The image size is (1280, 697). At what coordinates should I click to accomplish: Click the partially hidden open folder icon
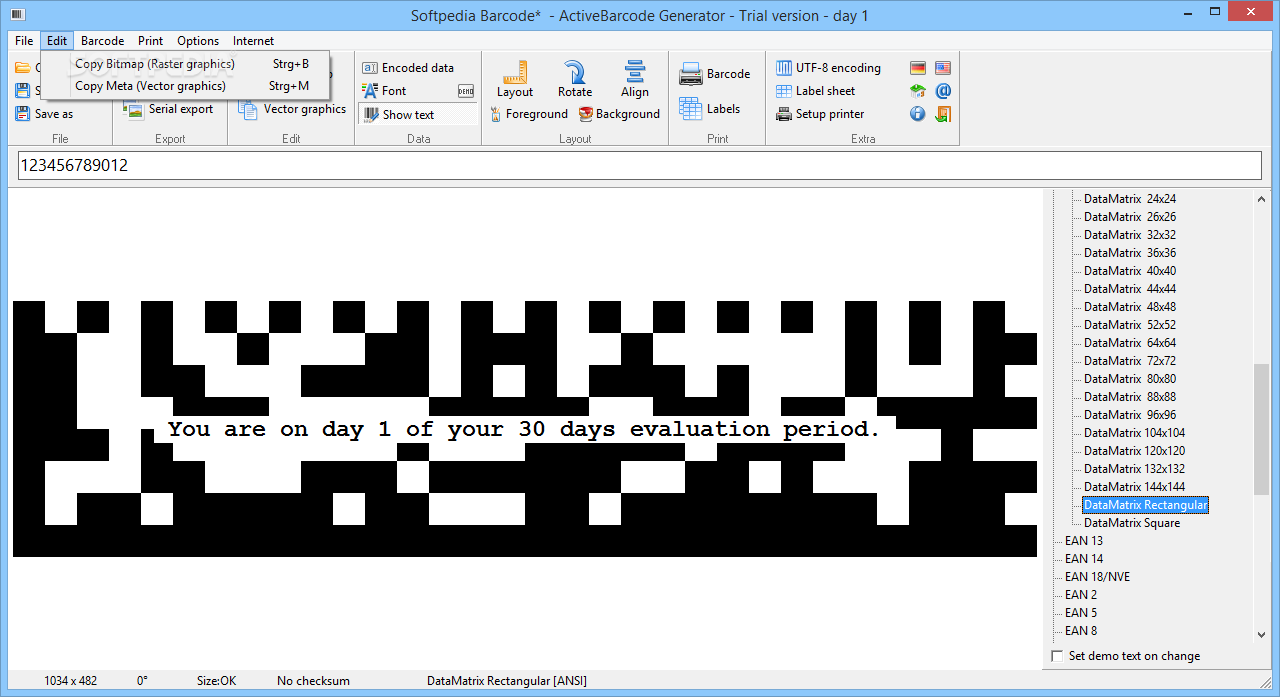coord(23,68)
